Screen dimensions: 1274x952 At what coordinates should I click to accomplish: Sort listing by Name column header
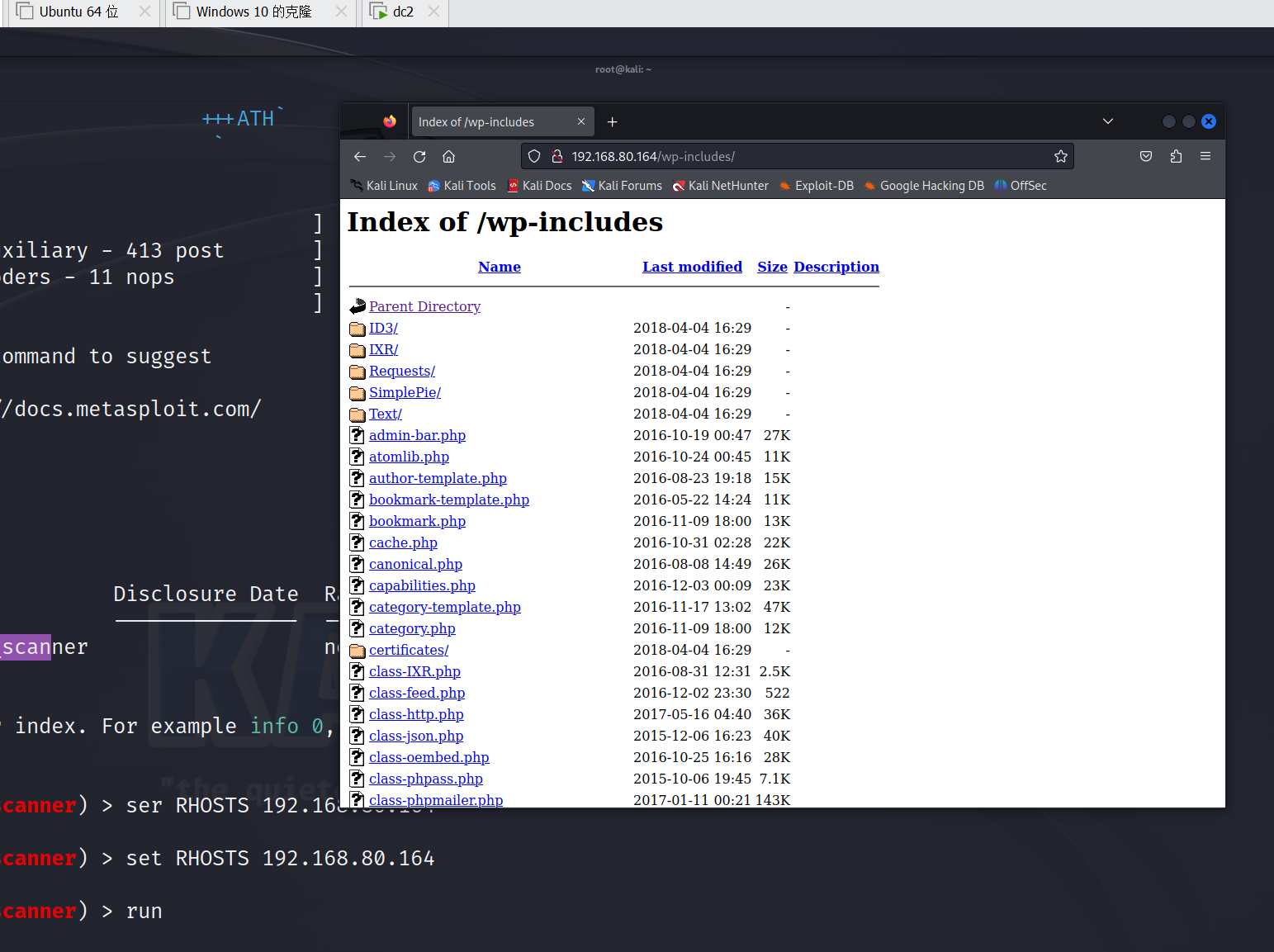tap(500, 267)
